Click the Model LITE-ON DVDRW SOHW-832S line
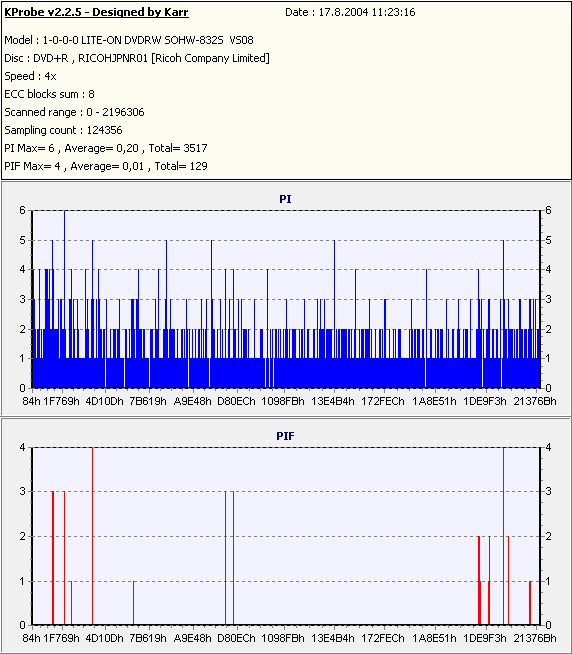 pyautogui.click(x=129, y=40)
